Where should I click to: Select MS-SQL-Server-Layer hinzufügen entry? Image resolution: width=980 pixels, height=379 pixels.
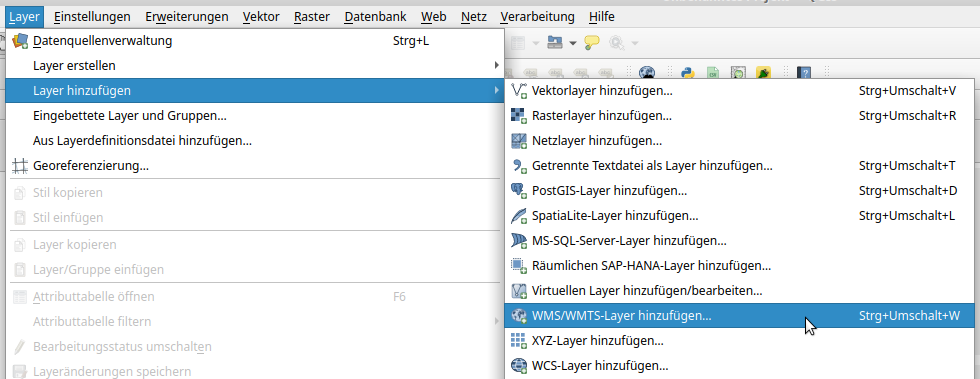(740, 241)
